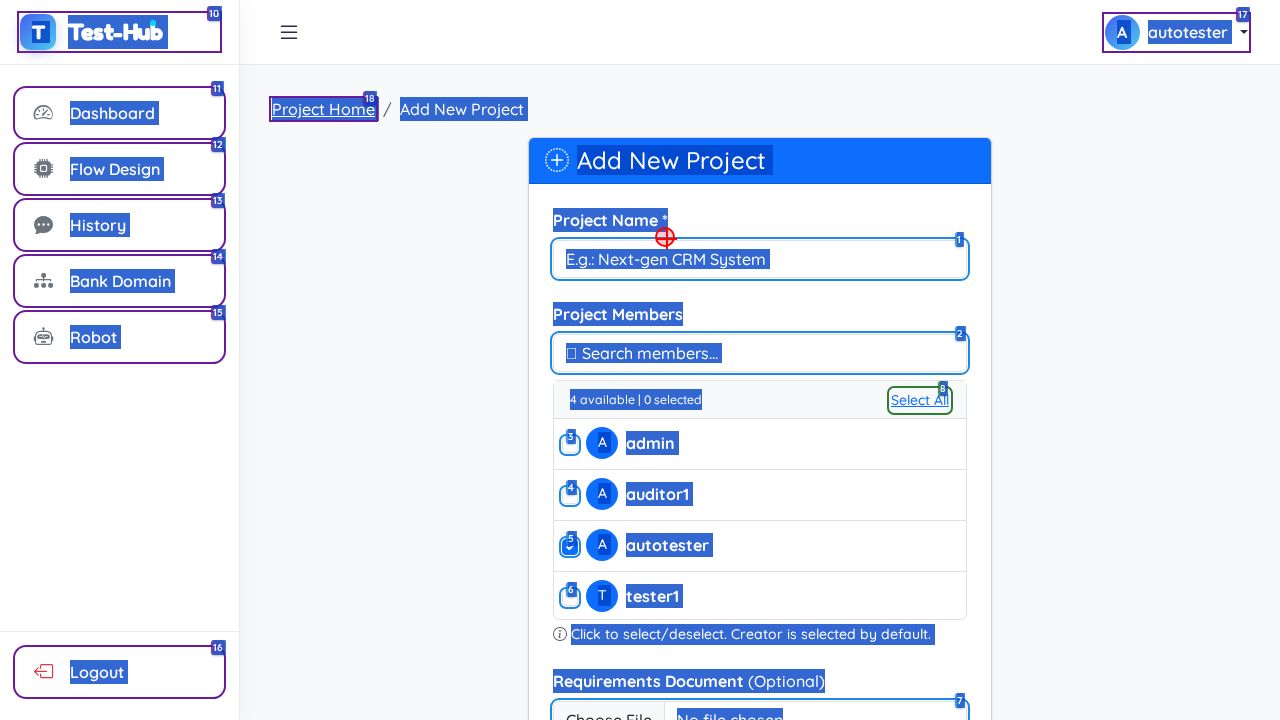
Task: Focus the Search members field
Action: [x=760, y=353]
